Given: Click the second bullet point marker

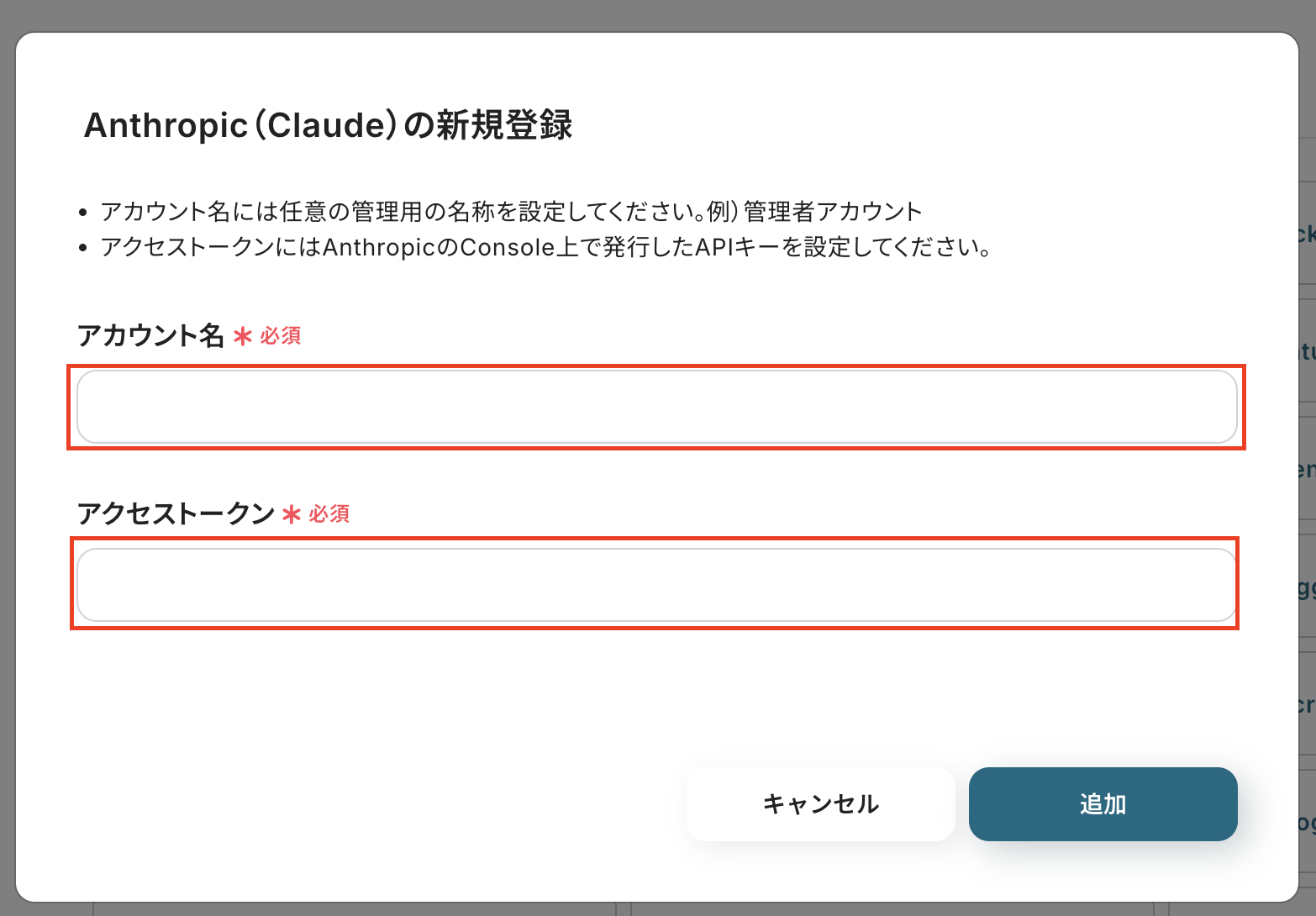Looking at the screenshot, I should (82, 248).
